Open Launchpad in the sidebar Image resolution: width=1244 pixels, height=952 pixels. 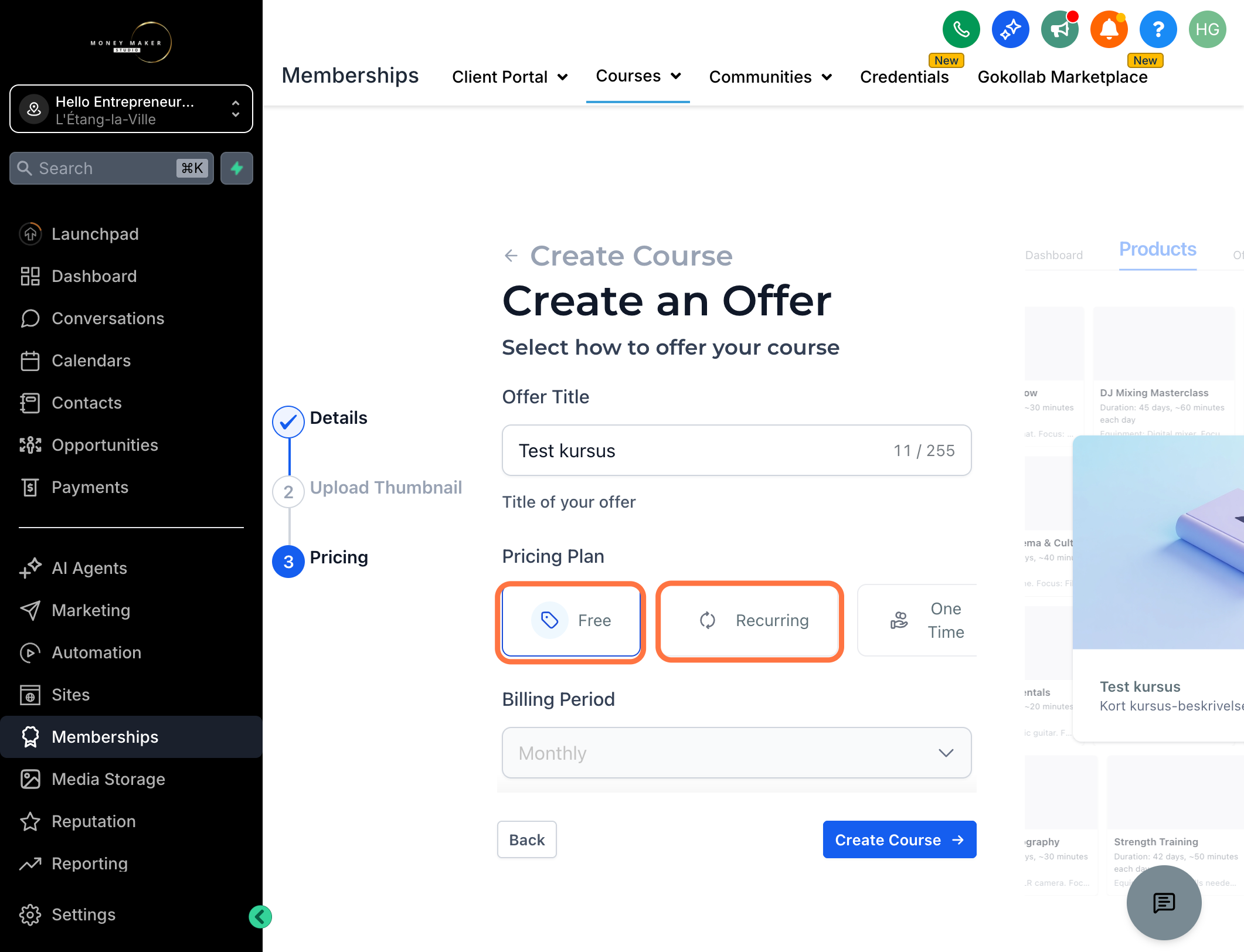click(131, 234)
